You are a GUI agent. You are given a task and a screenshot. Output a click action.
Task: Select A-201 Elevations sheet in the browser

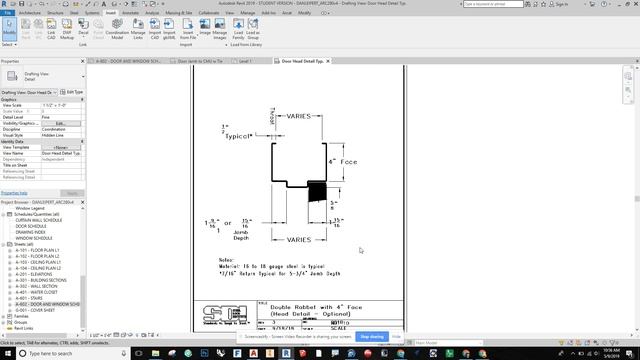pos(33,274)
